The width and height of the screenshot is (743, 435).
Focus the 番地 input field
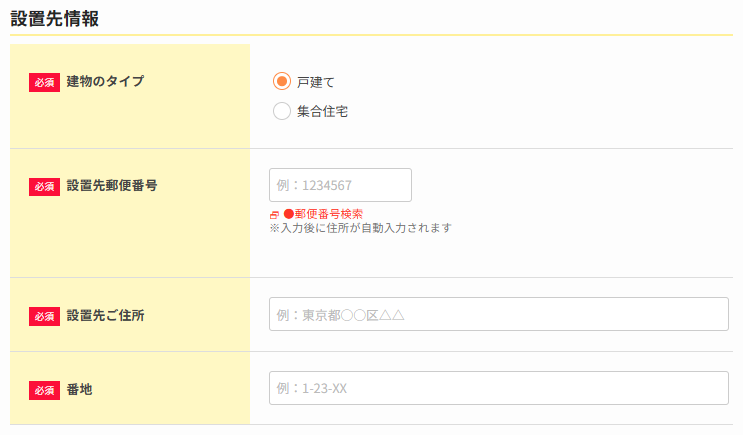point(498,388)
